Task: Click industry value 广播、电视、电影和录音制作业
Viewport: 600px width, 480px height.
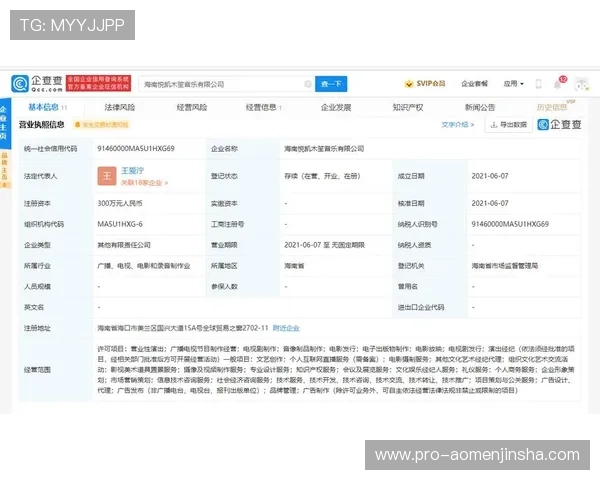Action: (x=144, y=266)
